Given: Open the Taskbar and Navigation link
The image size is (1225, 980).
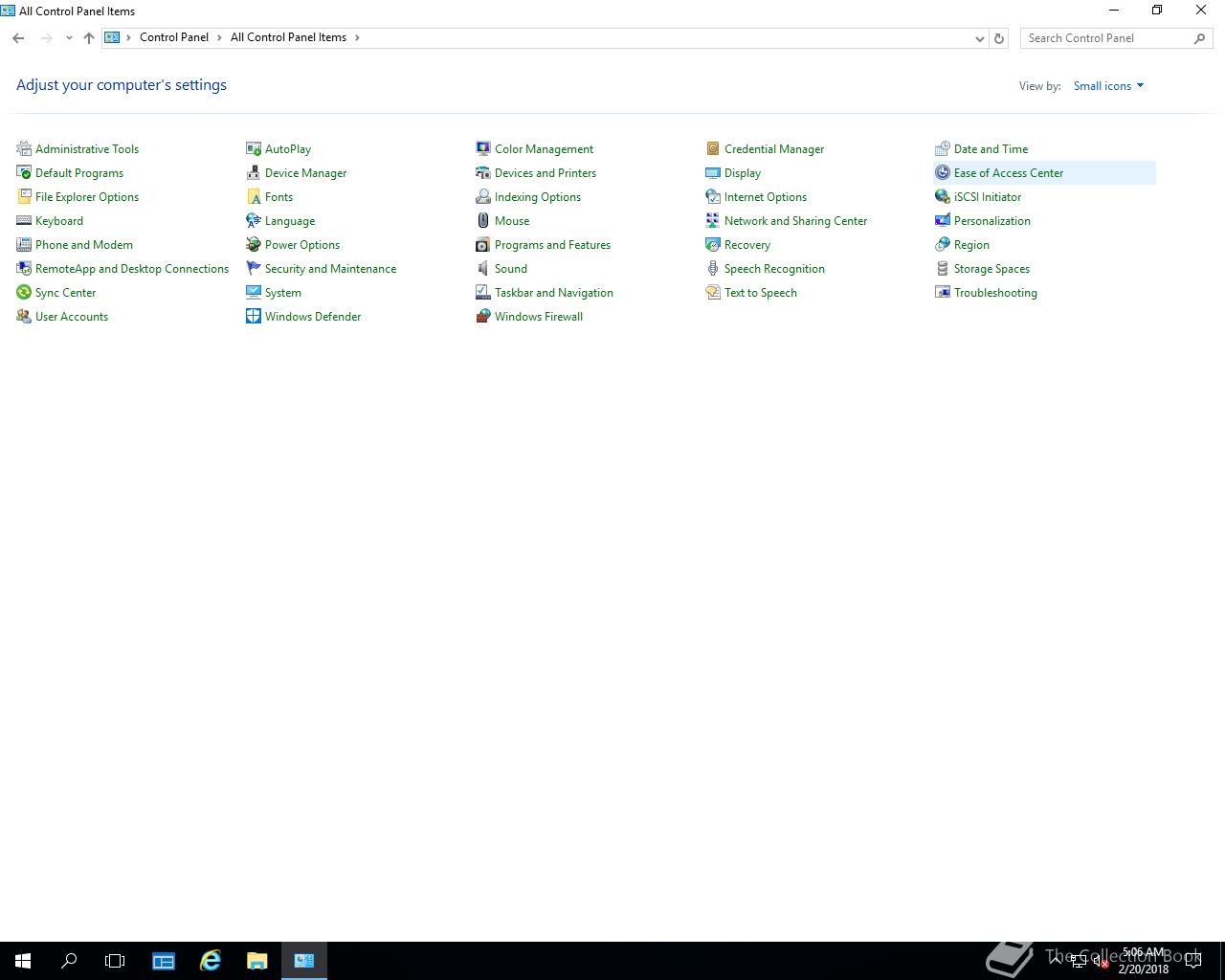Looking at the screenshot, I should [554, 292].
